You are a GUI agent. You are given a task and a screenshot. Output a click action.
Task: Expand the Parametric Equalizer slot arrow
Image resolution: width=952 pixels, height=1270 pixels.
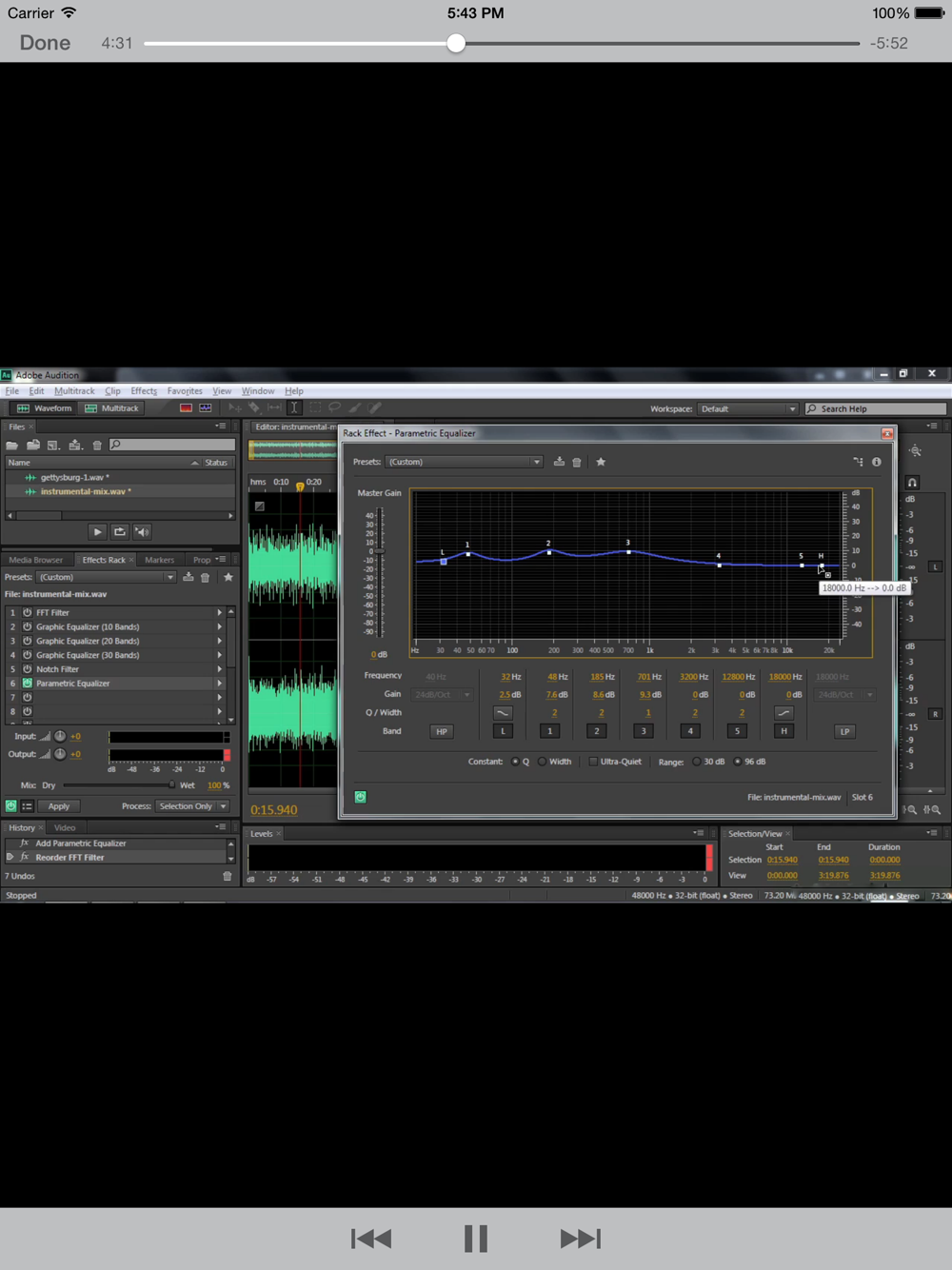coord(220,684)
